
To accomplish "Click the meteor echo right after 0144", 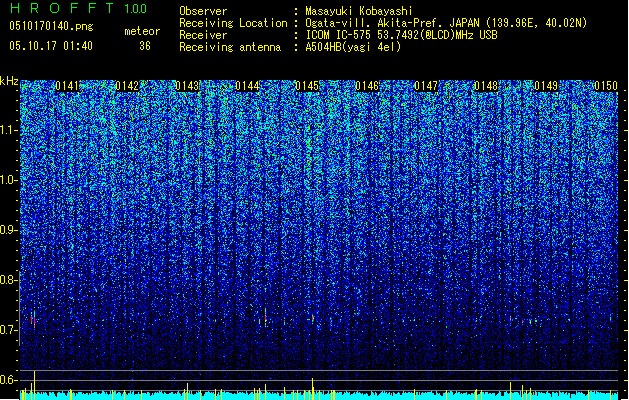I will [x=265, y=317].
